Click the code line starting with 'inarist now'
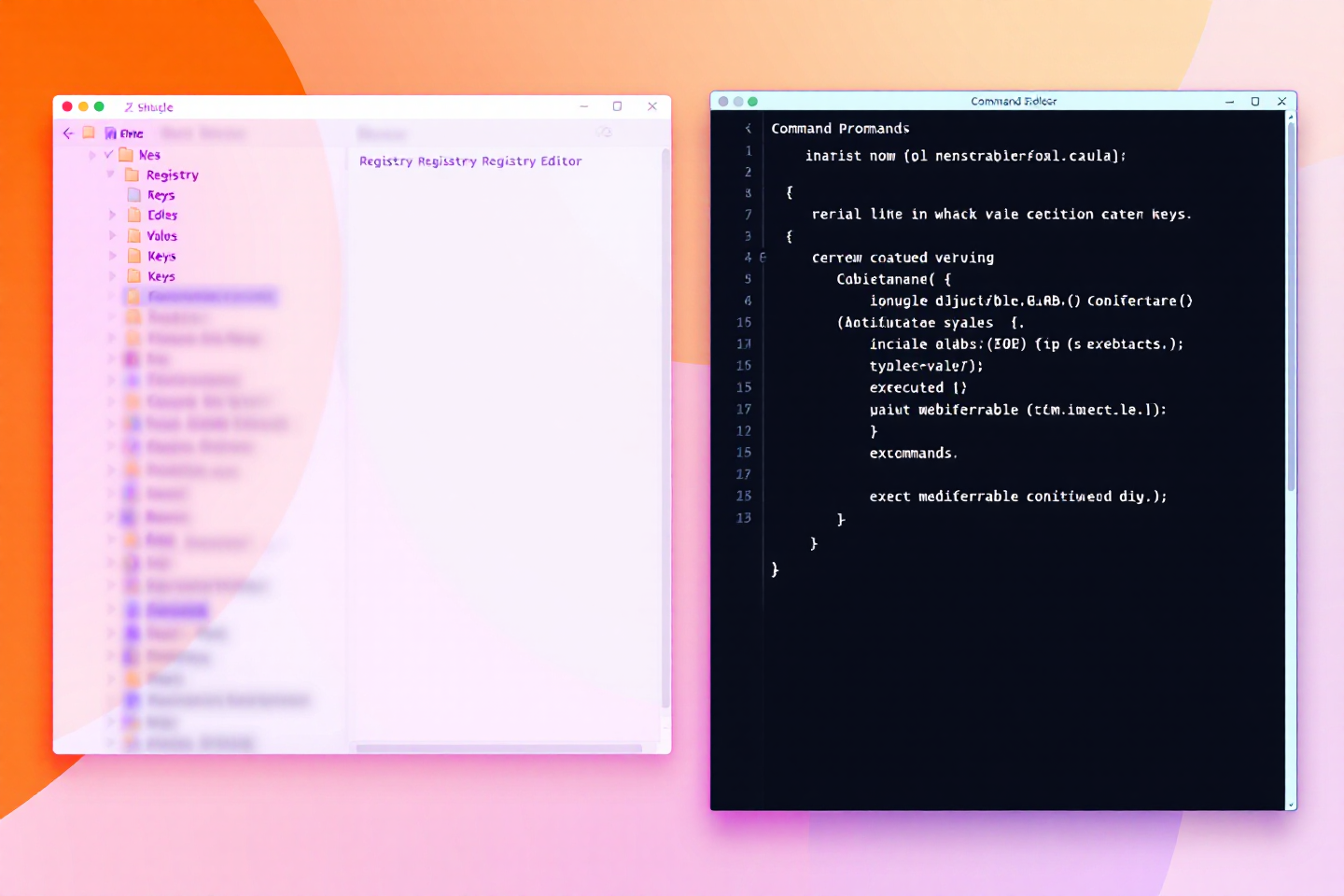1344x896 pixels. 966,156
